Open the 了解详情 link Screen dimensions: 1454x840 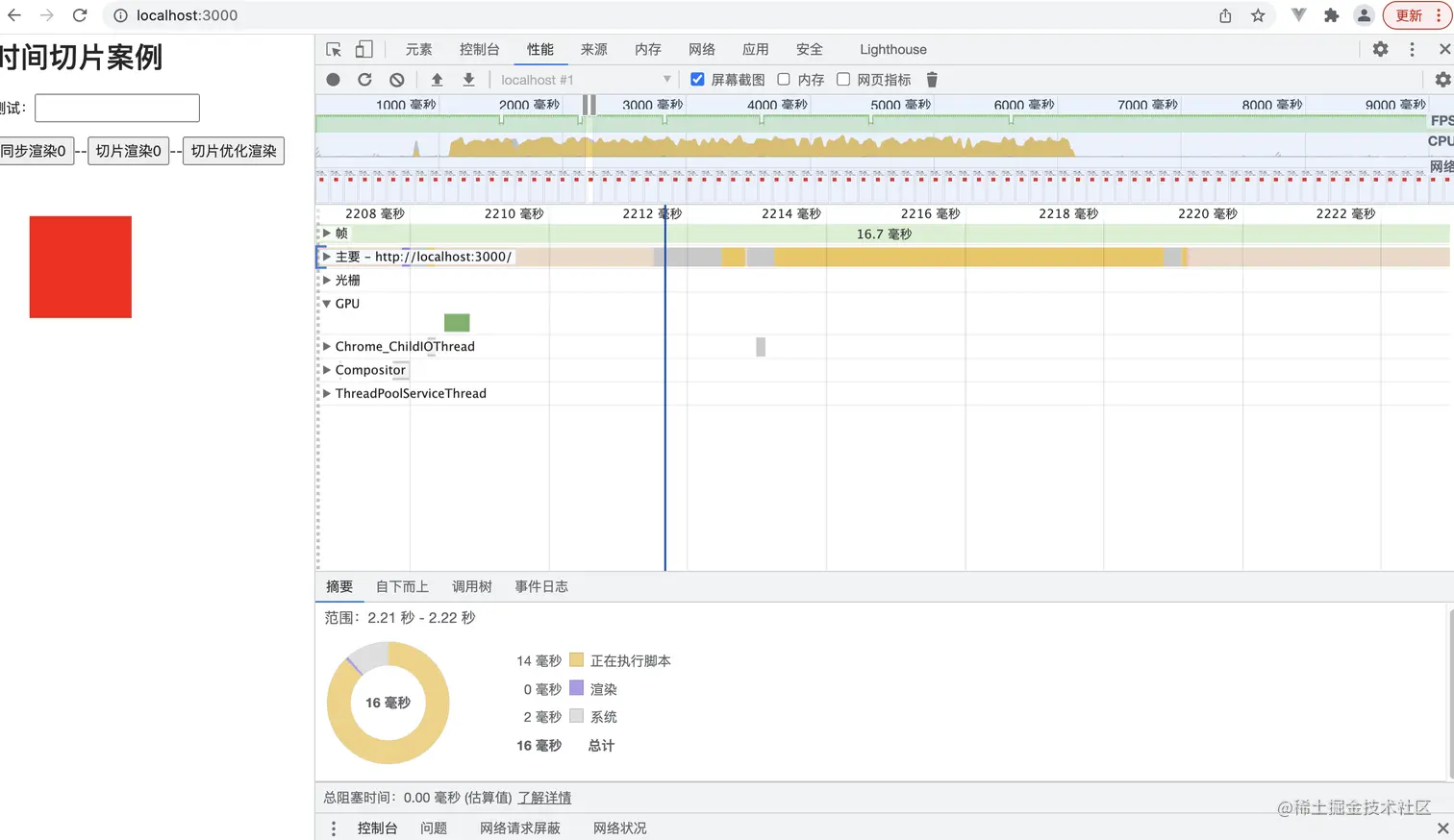(544, 798)
